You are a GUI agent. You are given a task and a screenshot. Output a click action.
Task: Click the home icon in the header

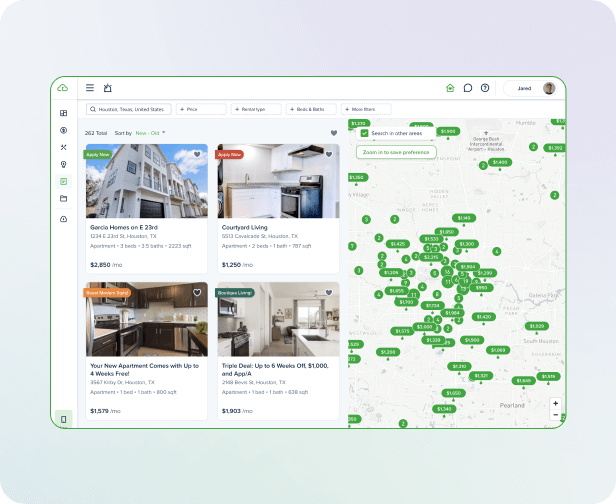click(x=450, y=88)
